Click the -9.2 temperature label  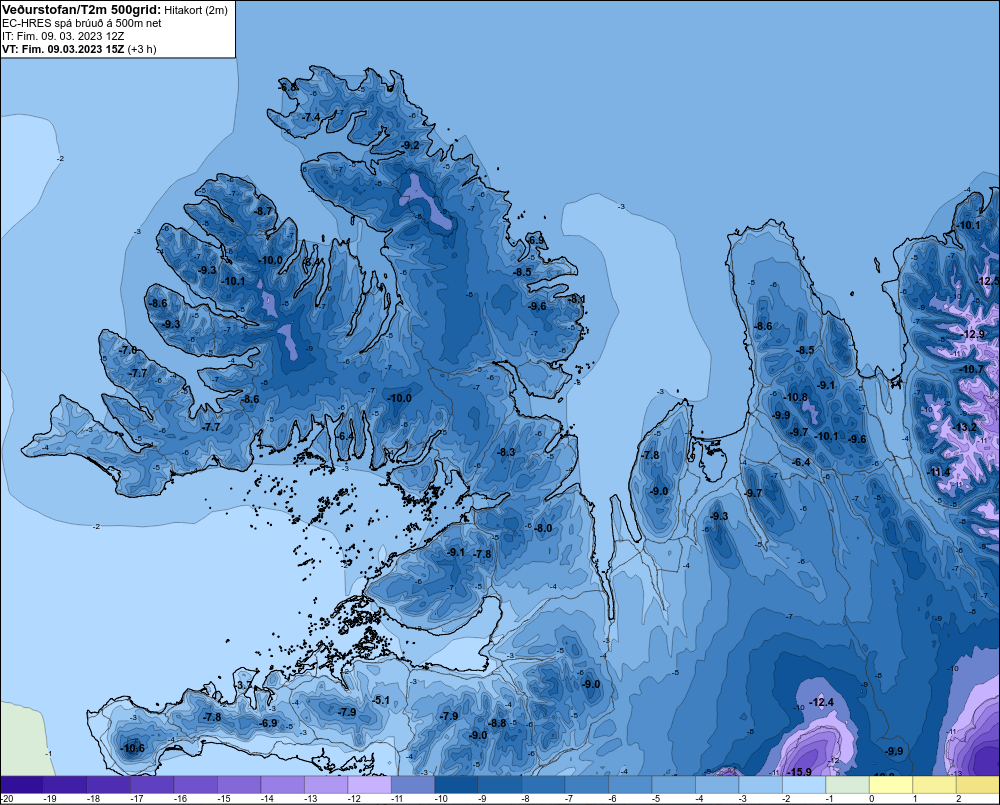coord(410,145)
